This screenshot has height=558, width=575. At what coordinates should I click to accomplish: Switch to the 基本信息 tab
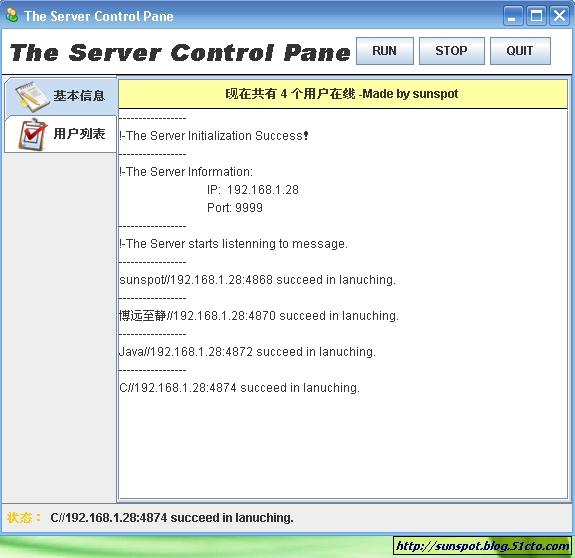tap(61, 96)
